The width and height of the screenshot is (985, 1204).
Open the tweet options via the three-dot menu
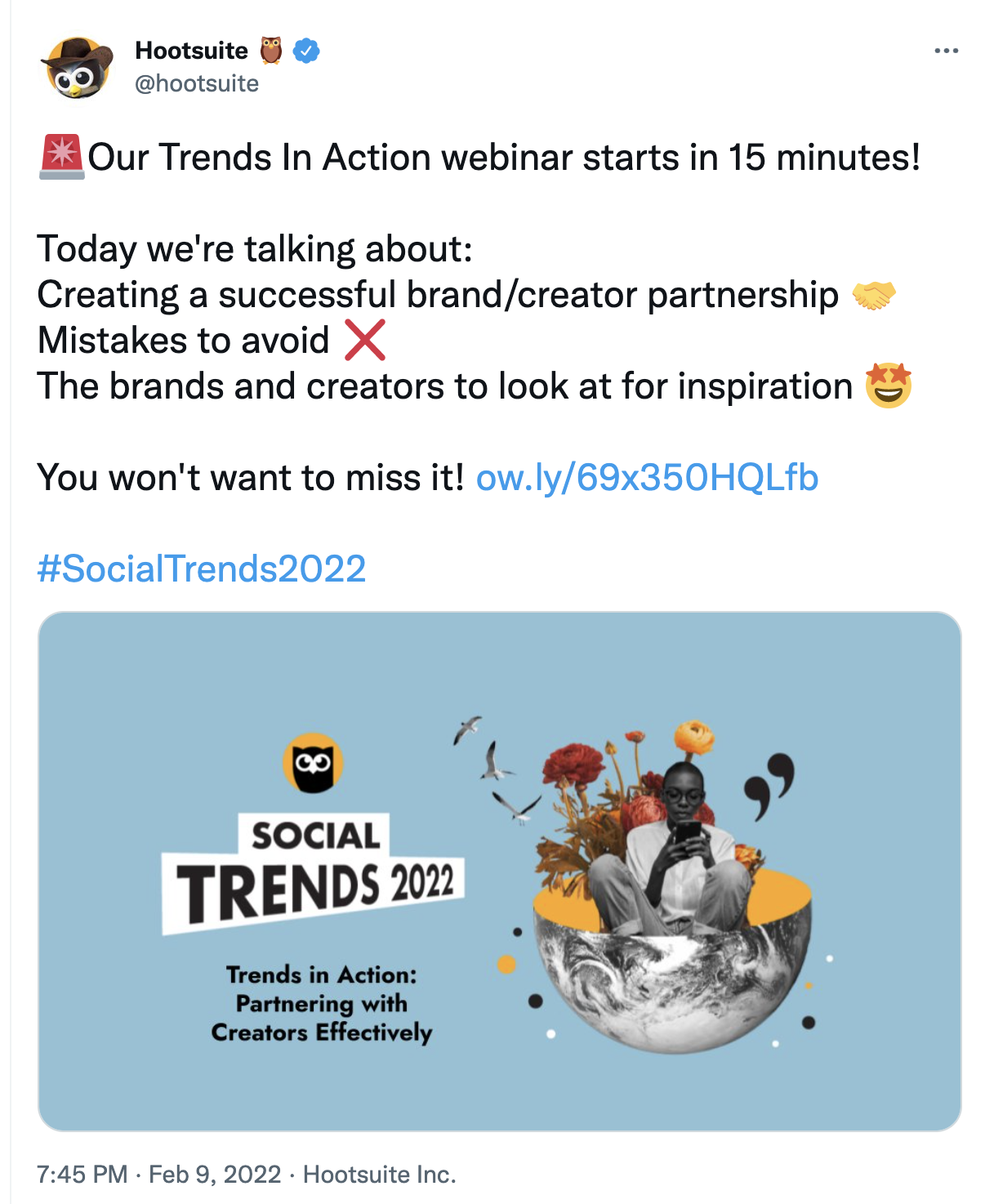tap(945, 51)
